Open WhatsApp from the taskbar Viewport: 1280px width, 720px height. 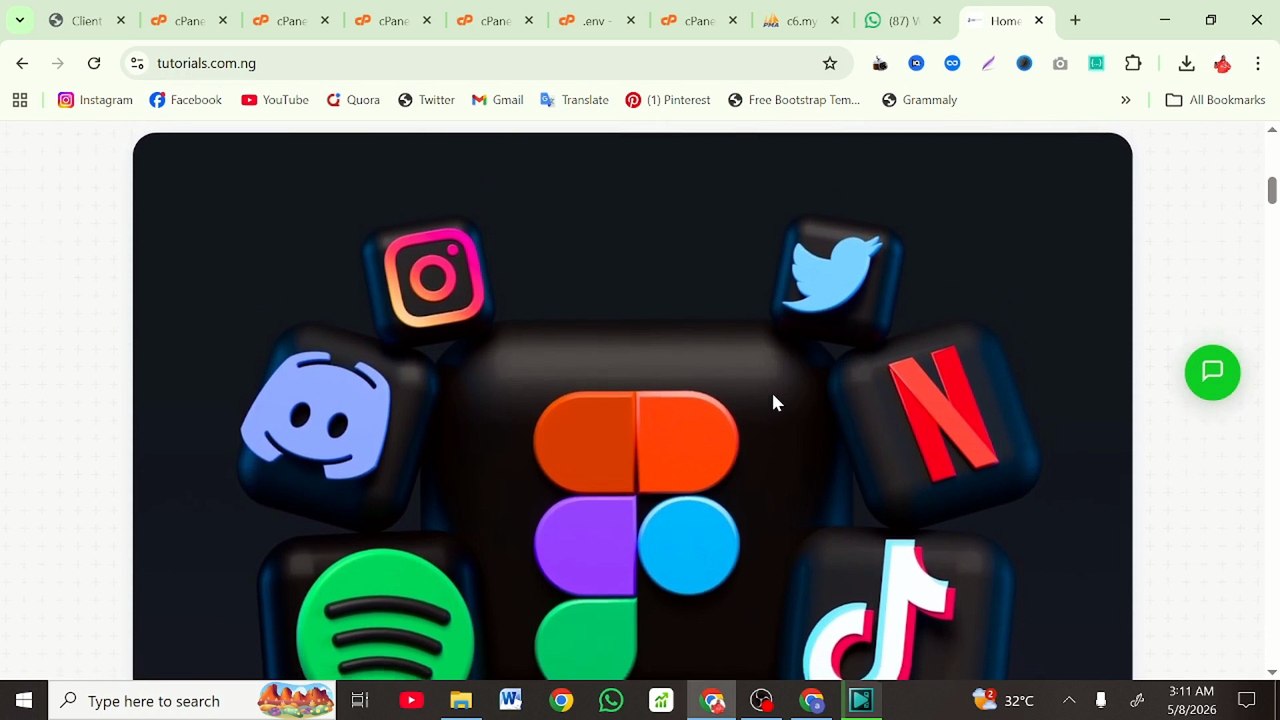point(611,700)
